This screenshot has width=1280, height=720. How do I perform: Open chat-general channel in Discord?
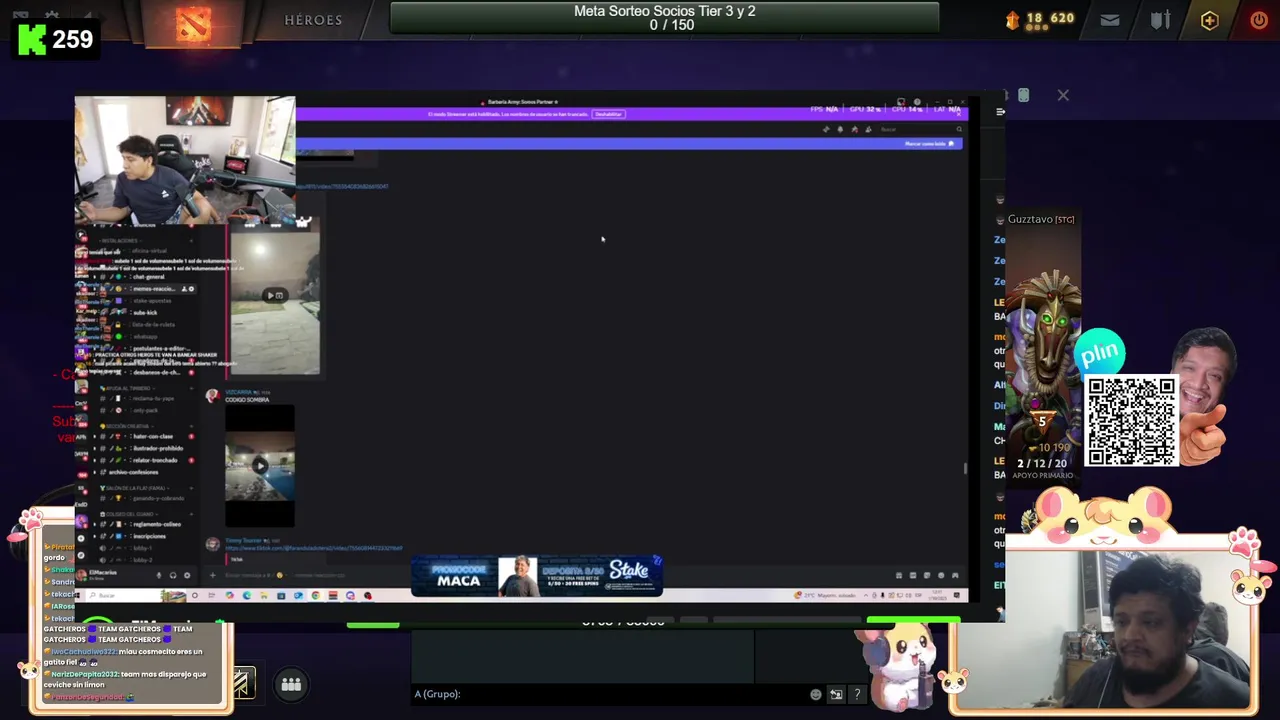(x=149, y=277)
